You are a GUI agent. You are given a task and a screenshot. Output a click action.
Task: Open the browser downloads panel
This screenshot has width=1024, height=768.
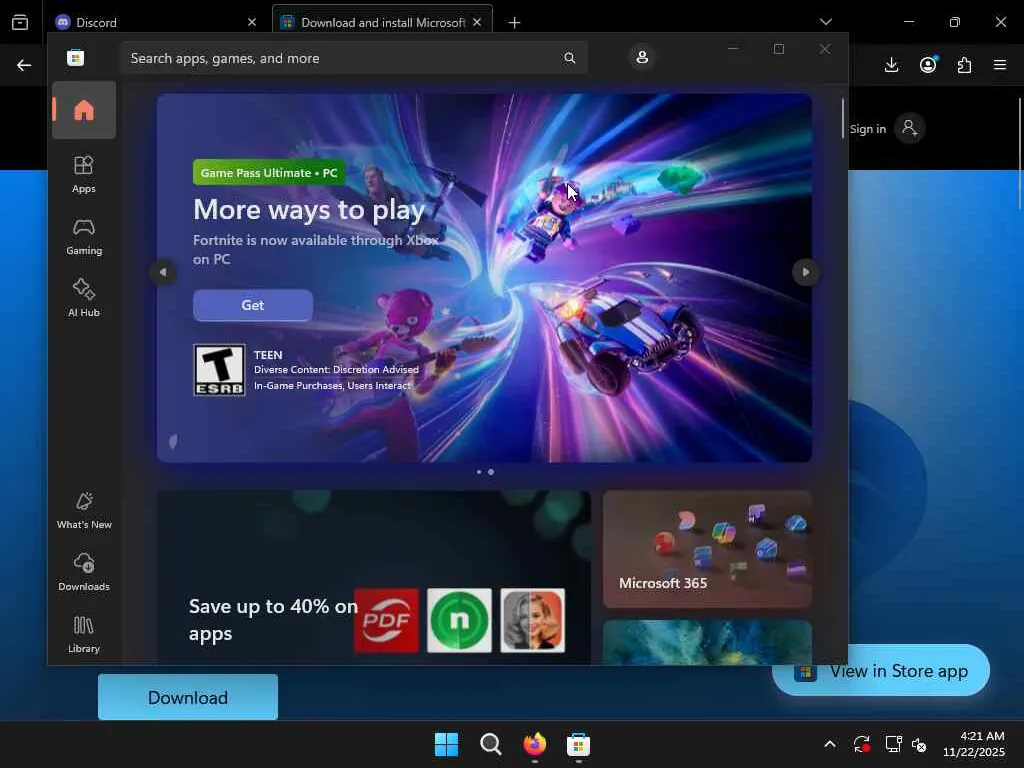[891, 65]
